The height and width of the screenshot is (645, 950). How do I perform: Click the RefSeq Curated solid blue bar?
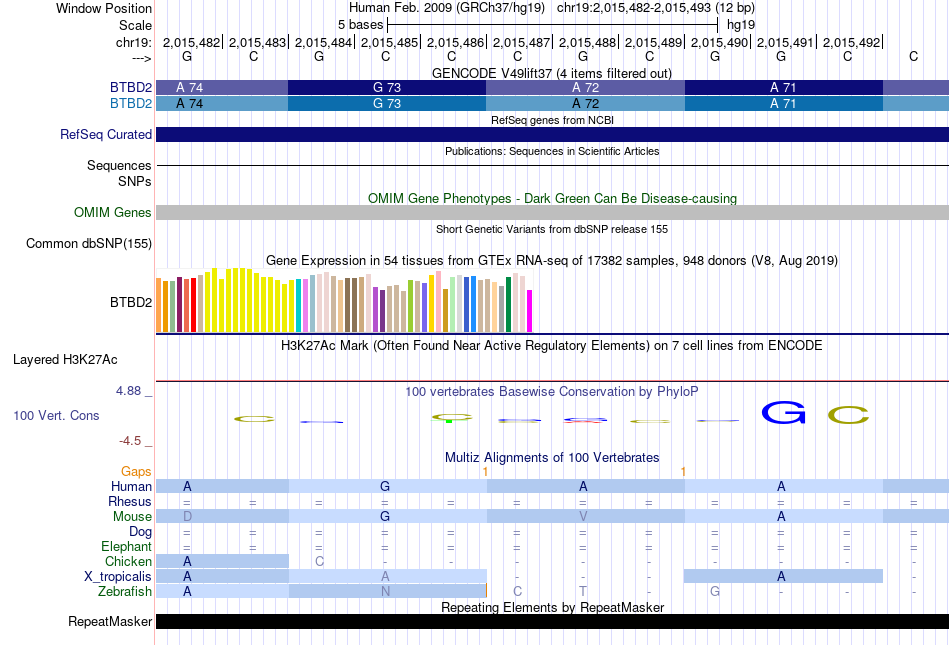[552, 134]
